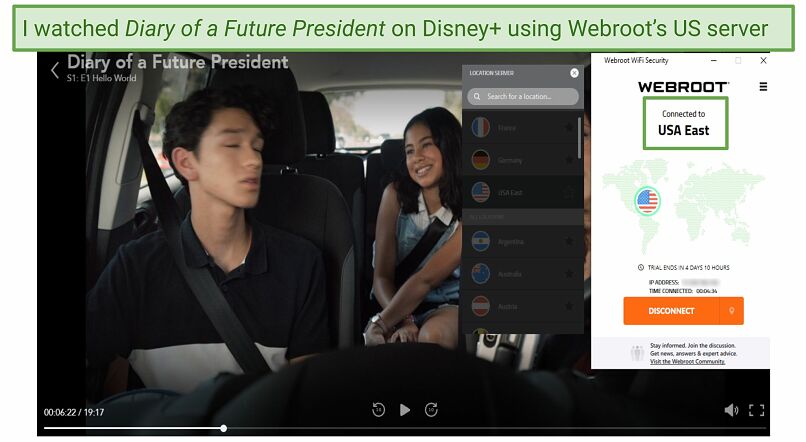
Task: Click the community people icon
Action: pos(637,354)
